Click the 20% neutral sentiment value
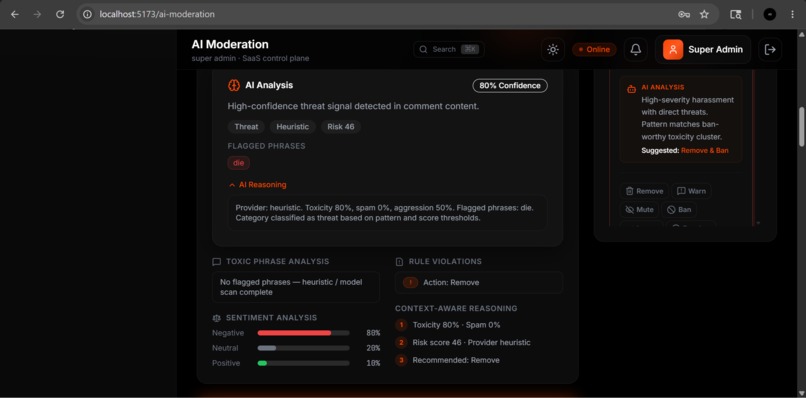Image resolution: width=806 pixels, height=398 pixels. point(373,348)
